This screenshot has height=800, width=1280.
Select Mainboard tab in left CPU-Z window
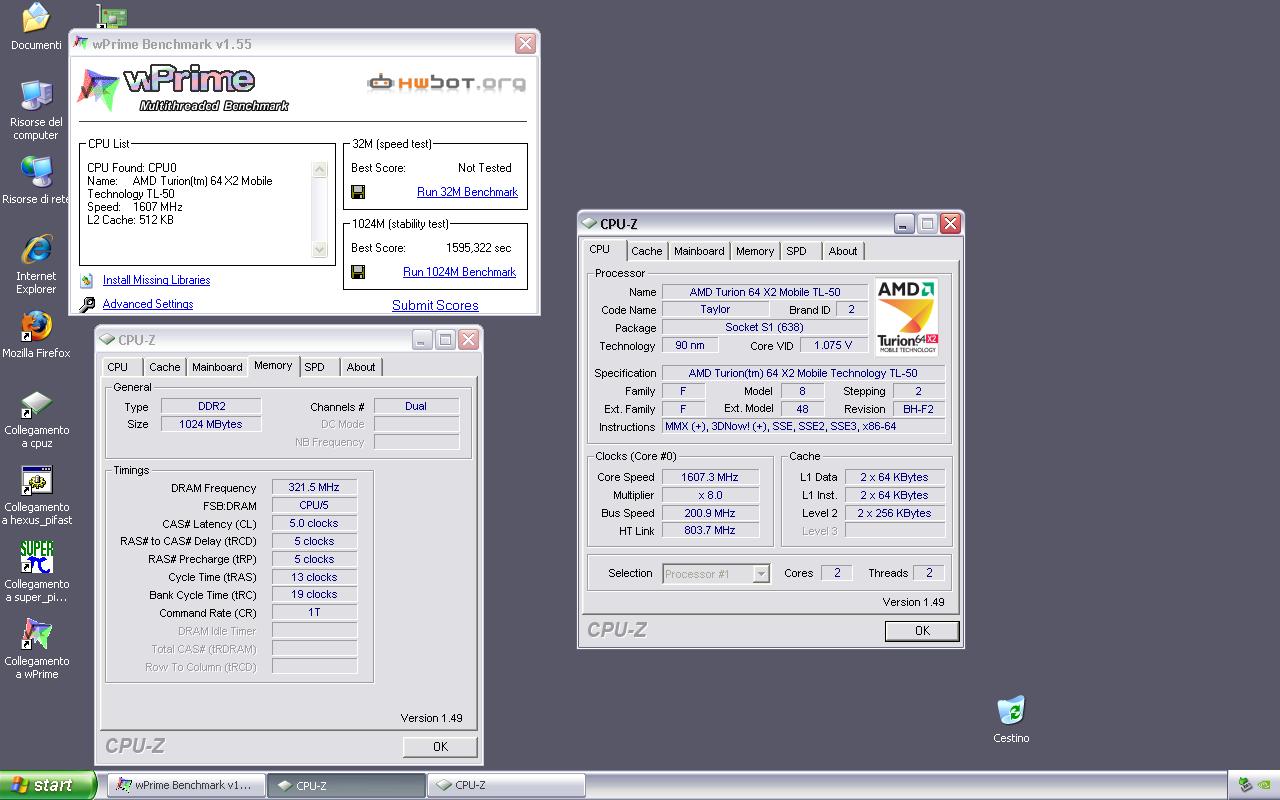point(217,368)
